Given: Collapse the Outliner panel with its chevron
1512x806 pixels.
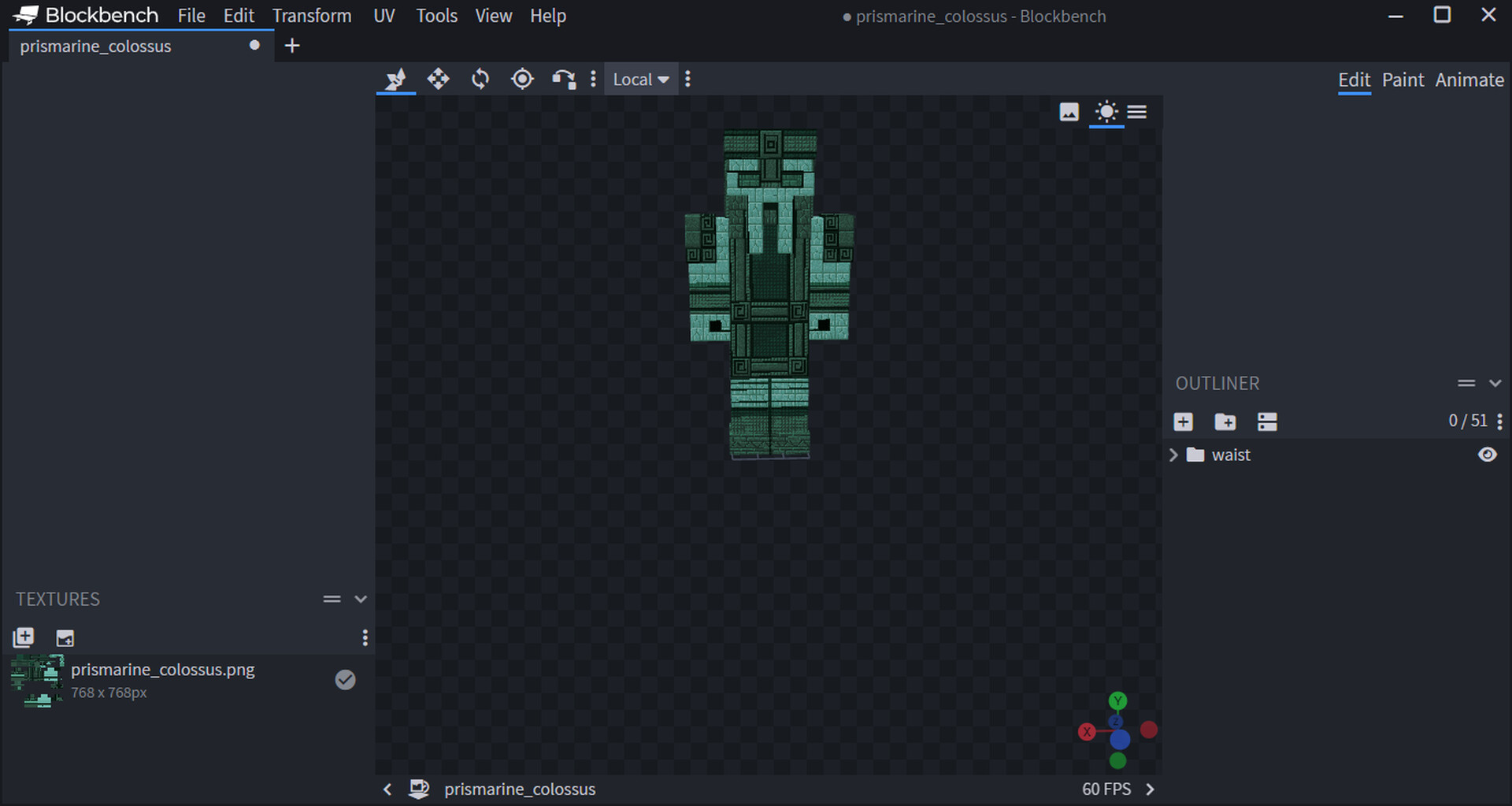Looking at the screenshot, I should 1496,384.
